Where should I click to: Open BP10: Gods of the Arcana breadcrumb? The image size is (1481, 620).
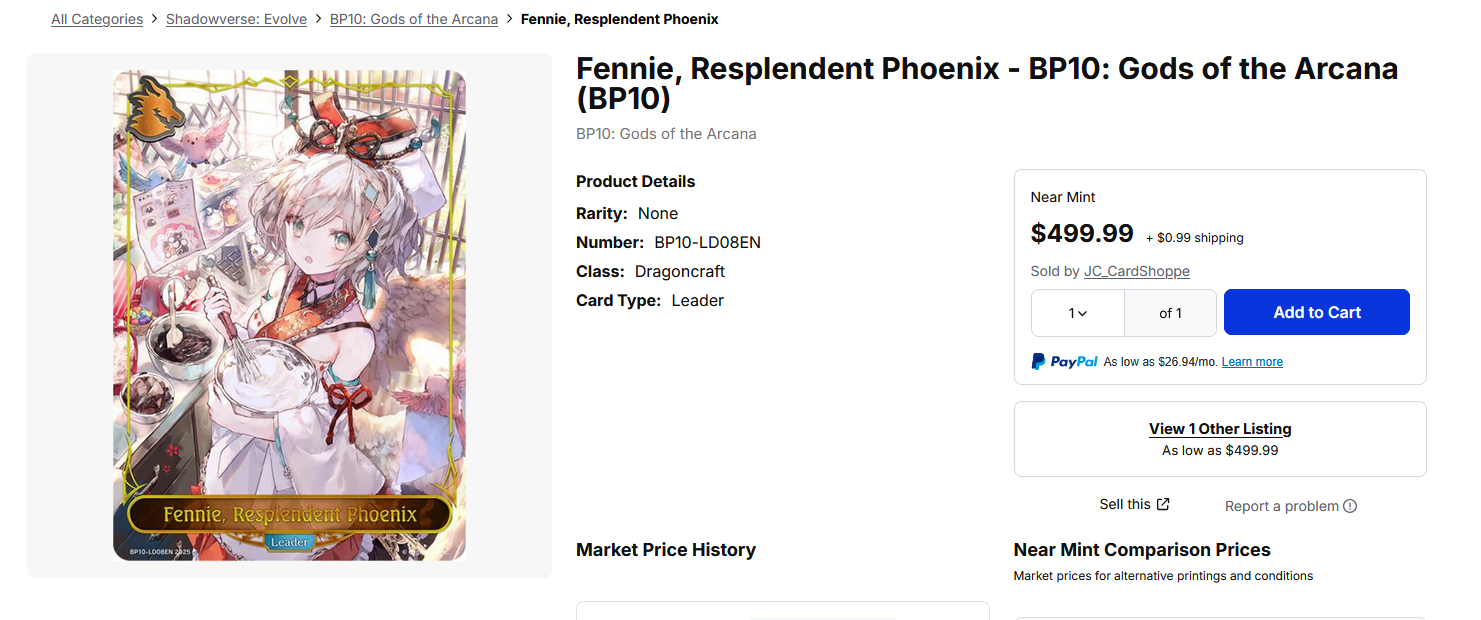click(414, 19)
